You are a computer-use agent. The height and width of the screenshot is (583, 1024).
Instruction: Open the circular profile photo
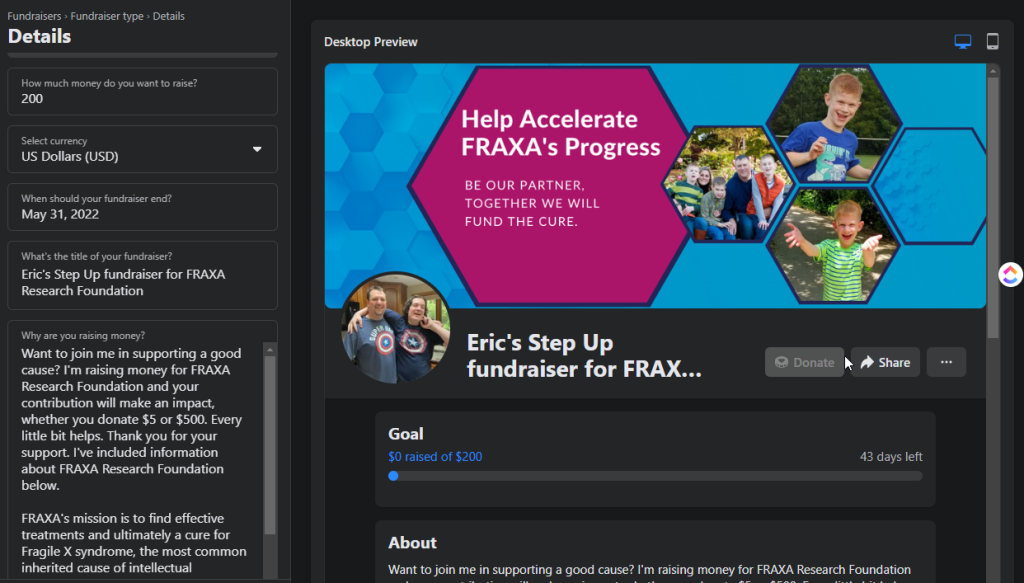[395, 328]
